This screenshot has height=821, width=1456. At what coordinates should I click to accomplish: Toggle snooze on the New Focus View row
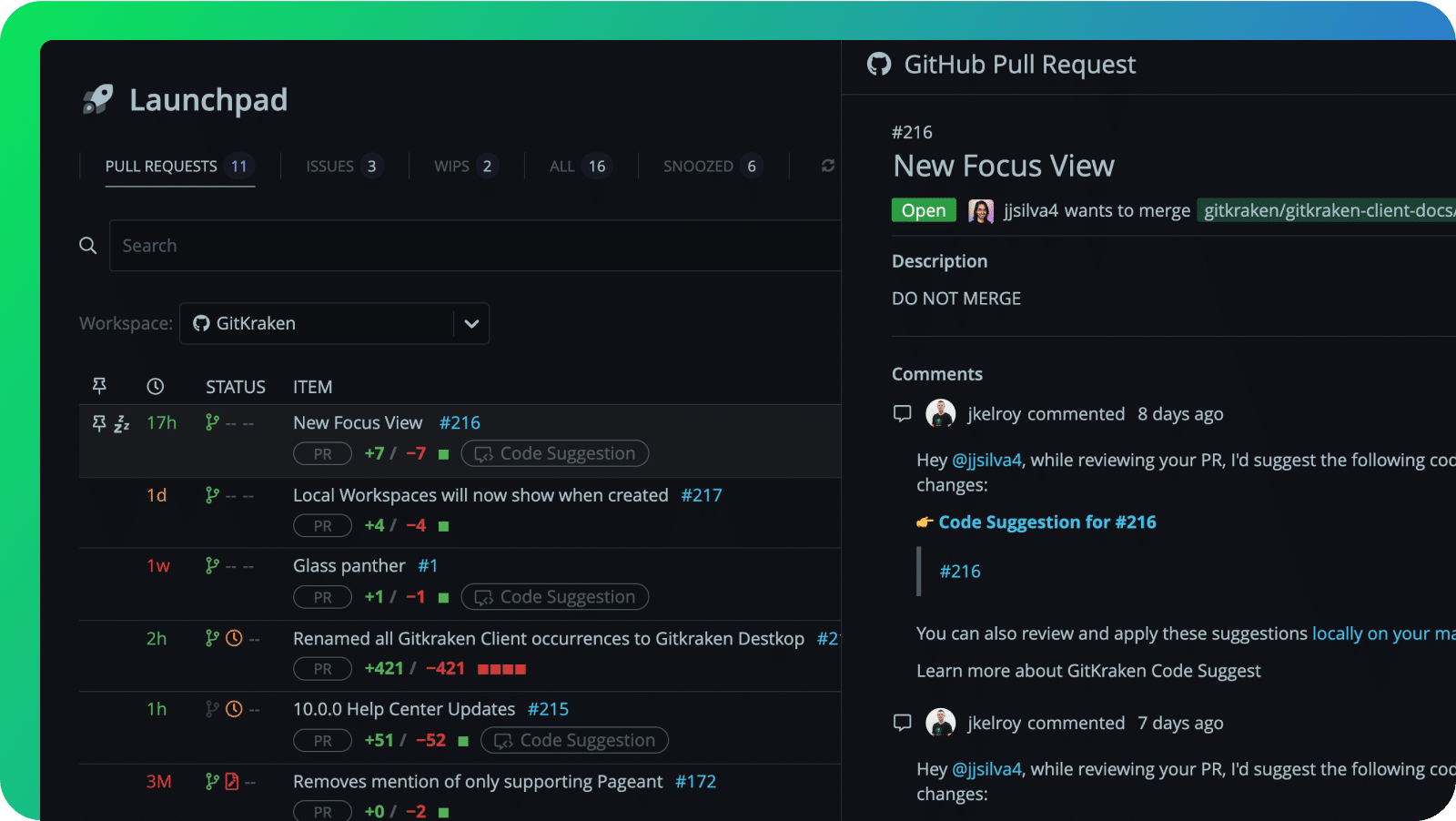point(124,423)
